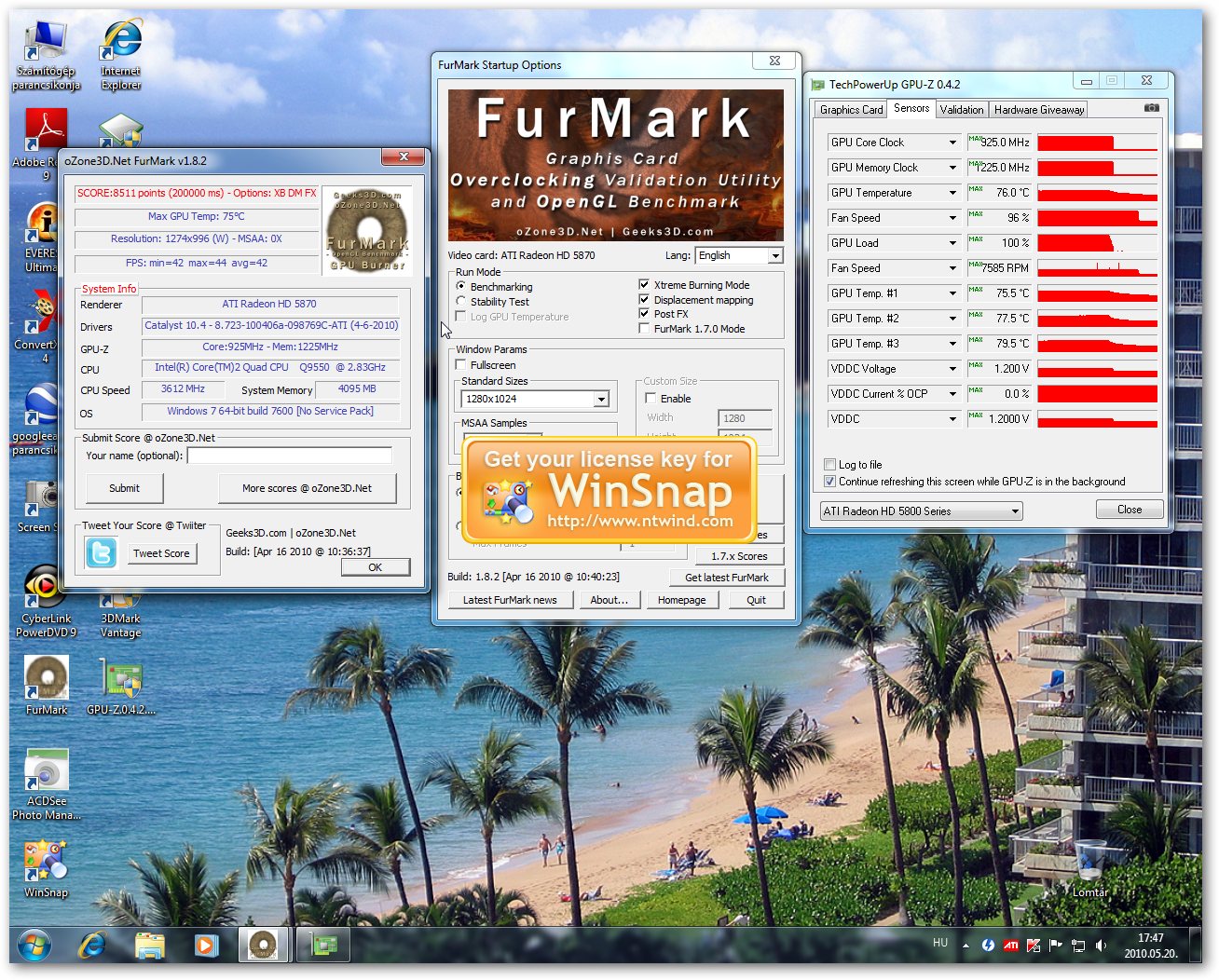Show hidden tray icons arrow
Viewport: 1219px width, 980px height.
pyautogui.click(x=966, y=946)
